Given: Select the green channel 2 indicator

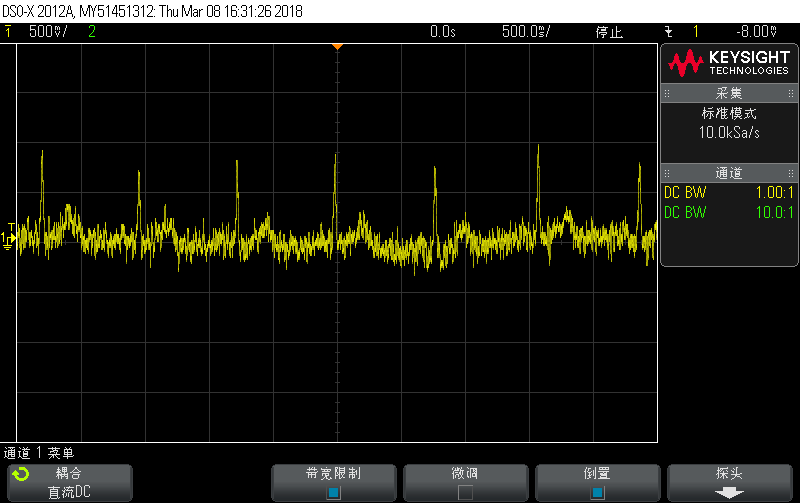Looking at the screenshot, I should coord(92,32).
